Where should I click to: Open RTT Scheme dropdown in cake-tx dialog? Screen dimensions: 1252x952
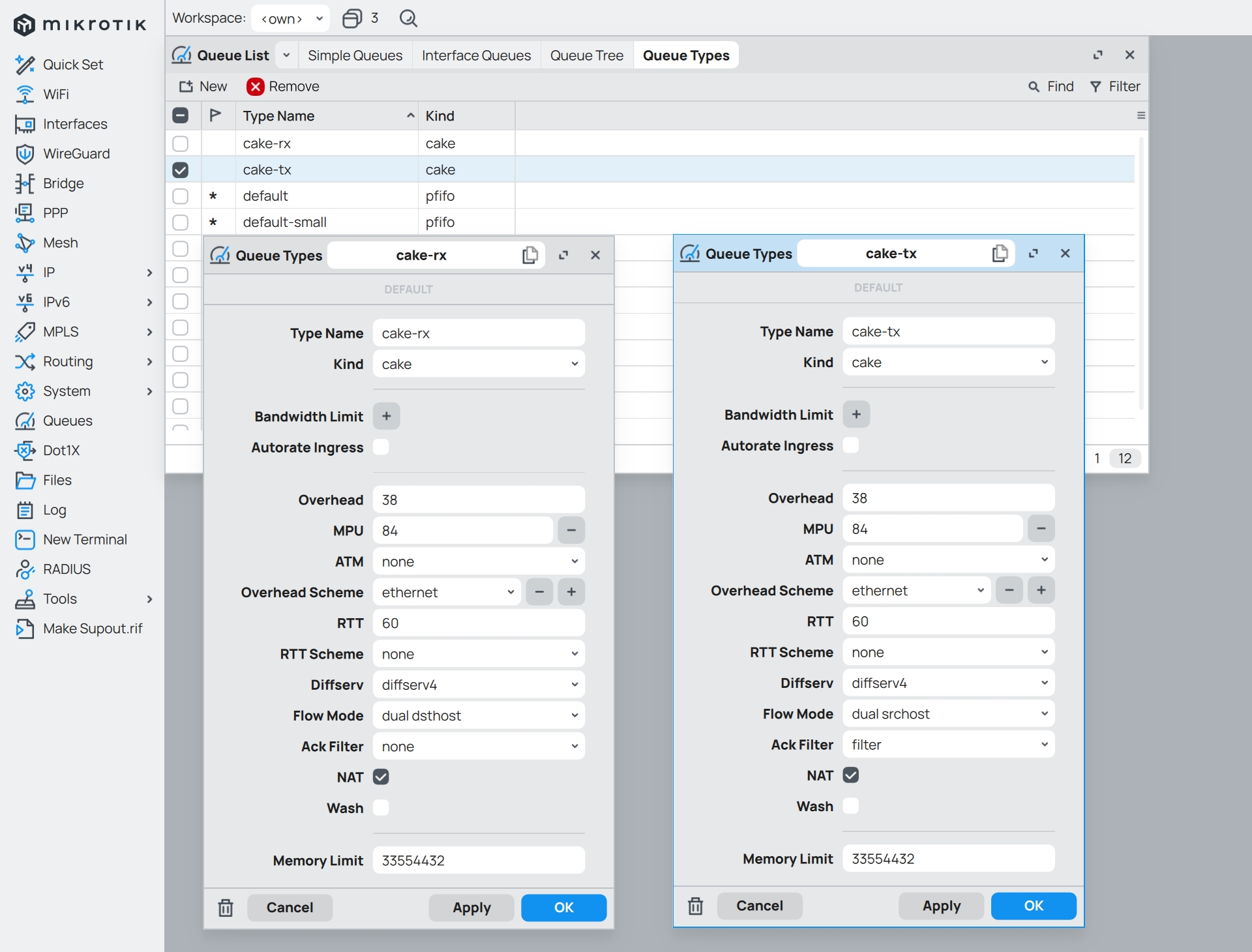pyautogui.click(x=948, y=652)
